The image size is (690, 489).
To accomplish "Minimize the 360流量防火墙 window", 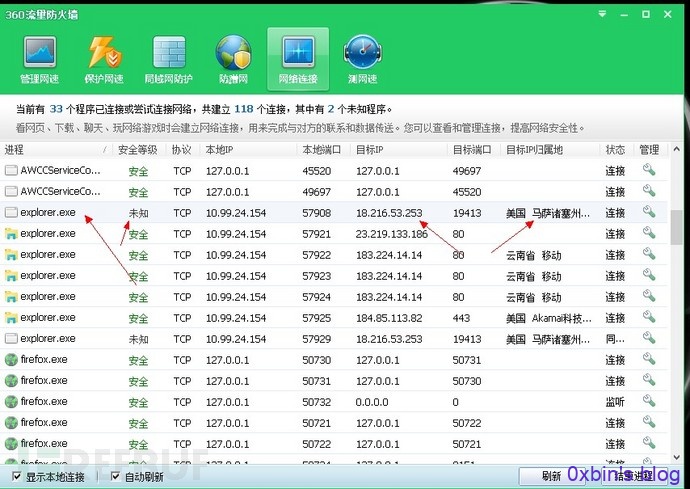I will point(624,15).
